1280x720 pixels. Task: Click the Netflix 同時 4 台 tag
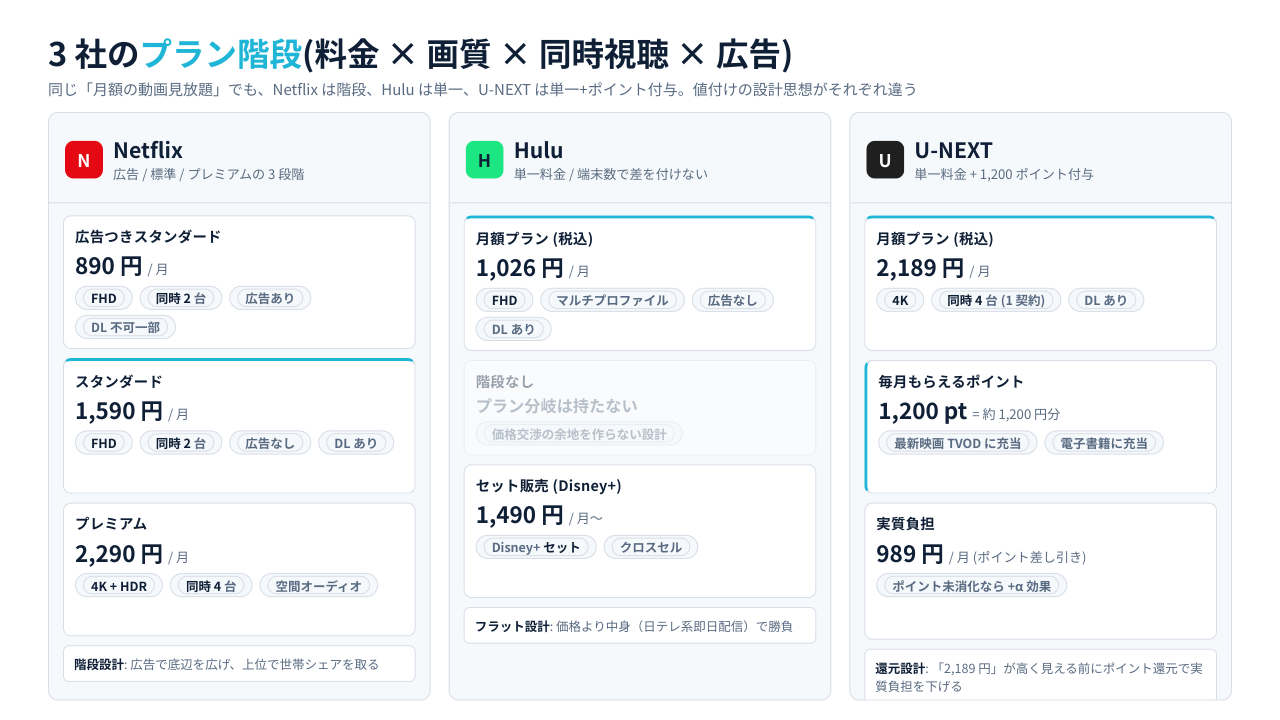coord(211,586)
